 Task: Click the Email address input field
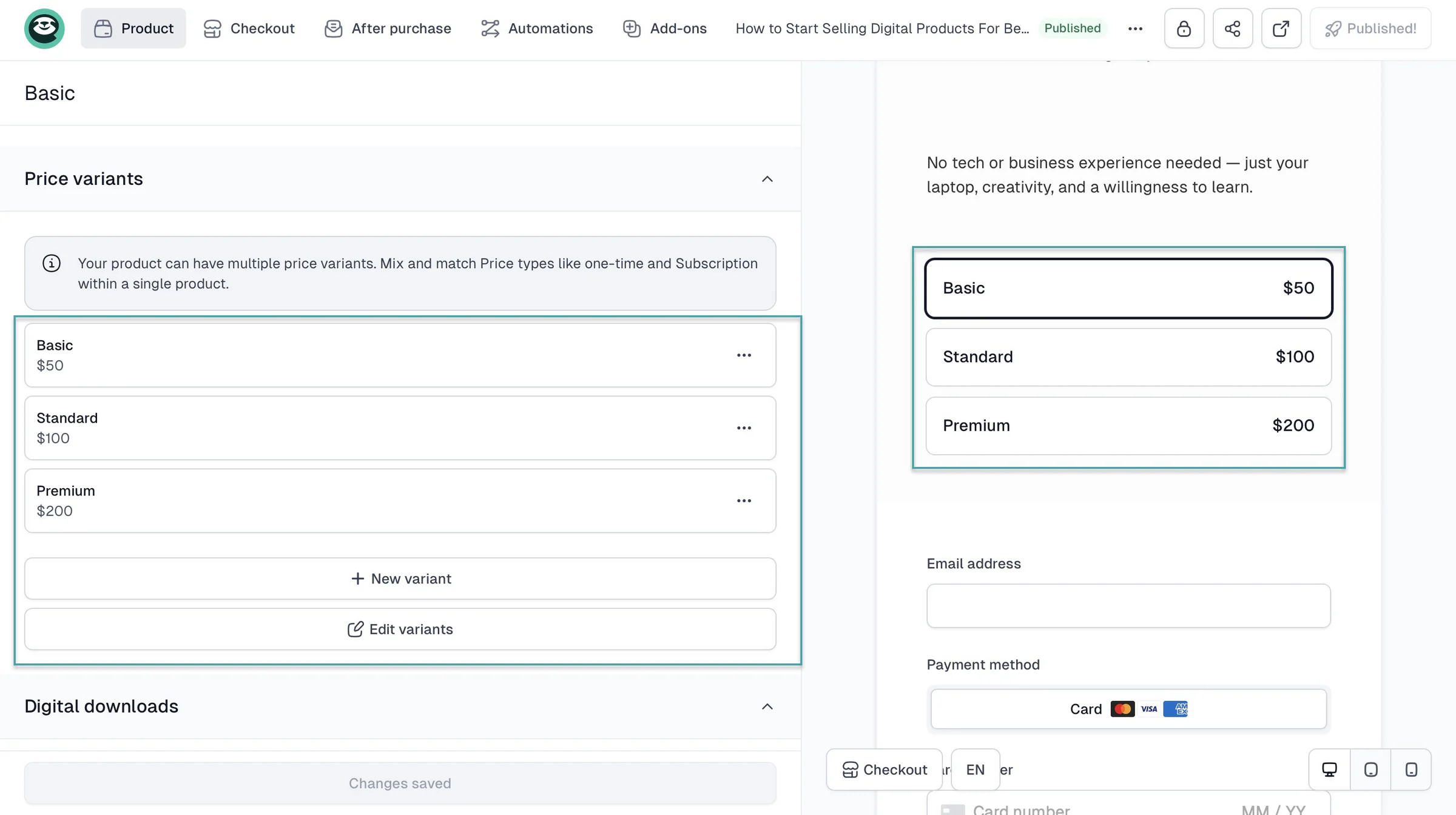click(1128, 606)
